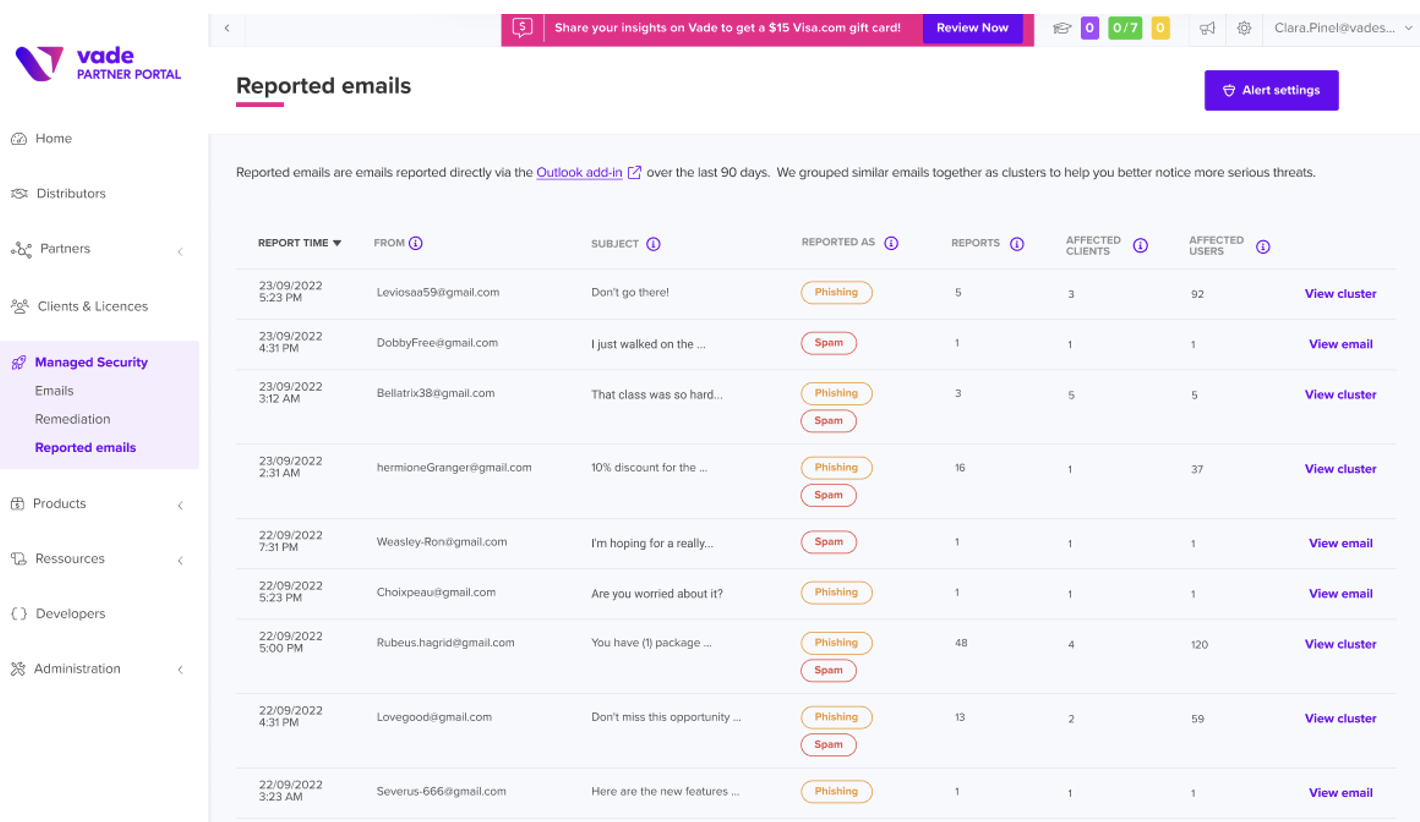Image resolution: width=1420 pixels, height=822 pixels.
Task: Click the info icon beside SUBJECT header
Action: point(653,244)
